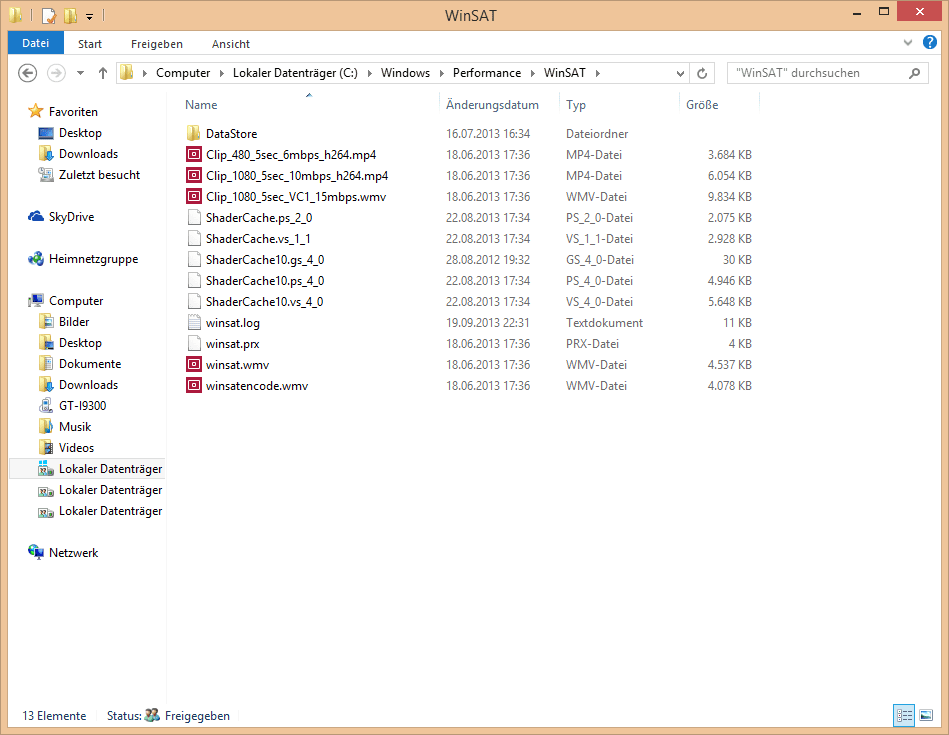Go up one folder level
This screenshot has width=949, height=735.
click(103, 73)
